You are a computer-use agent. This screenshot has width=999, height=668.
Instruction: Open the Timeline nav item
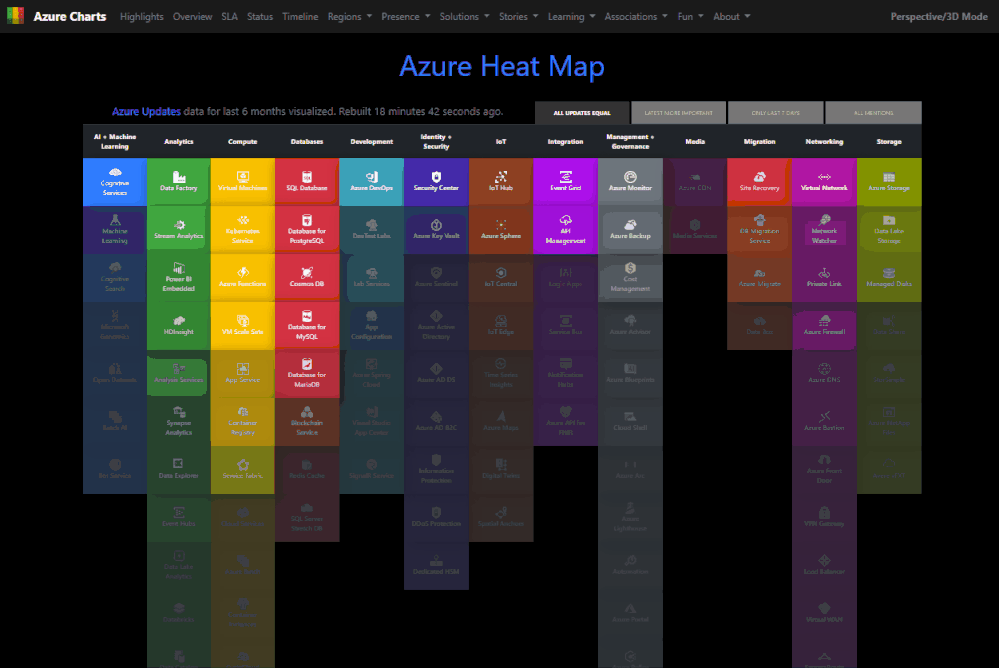(300, 17)
